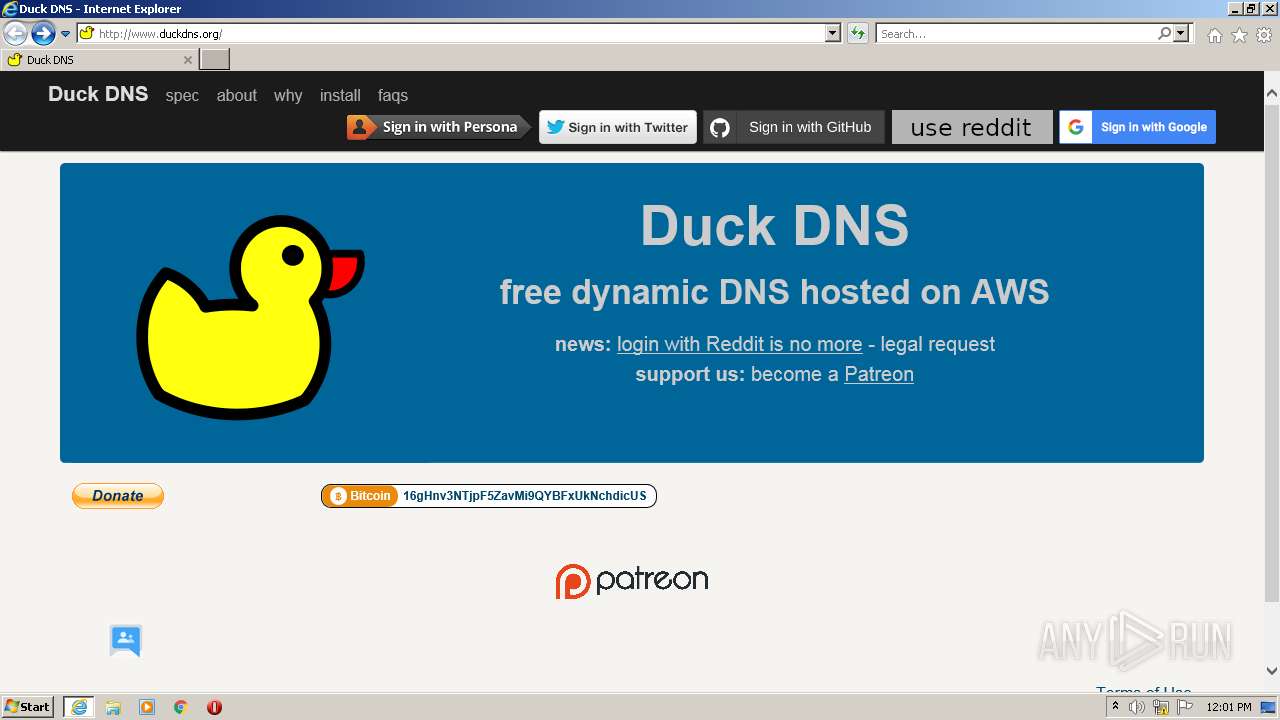Open the install nav item
The width and height of the screenshot is (1280, 720).
point(340,96)
